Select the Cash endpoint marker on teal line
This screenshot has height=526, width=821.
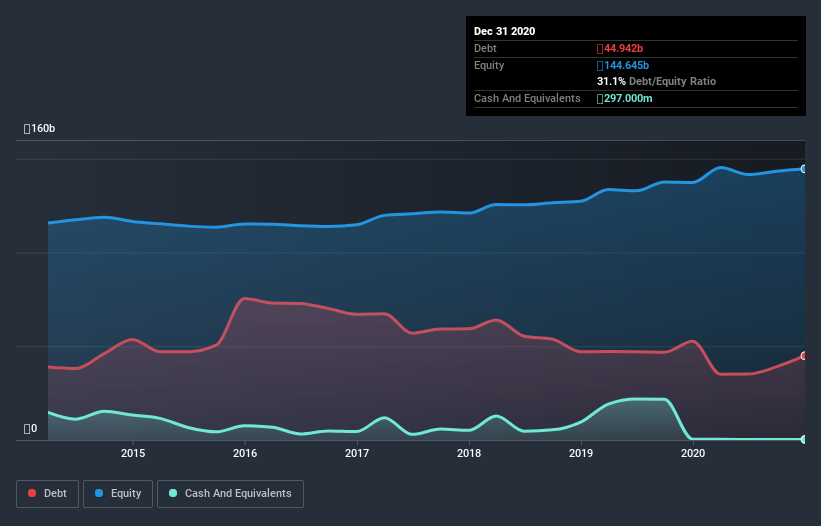click(804, 439)
